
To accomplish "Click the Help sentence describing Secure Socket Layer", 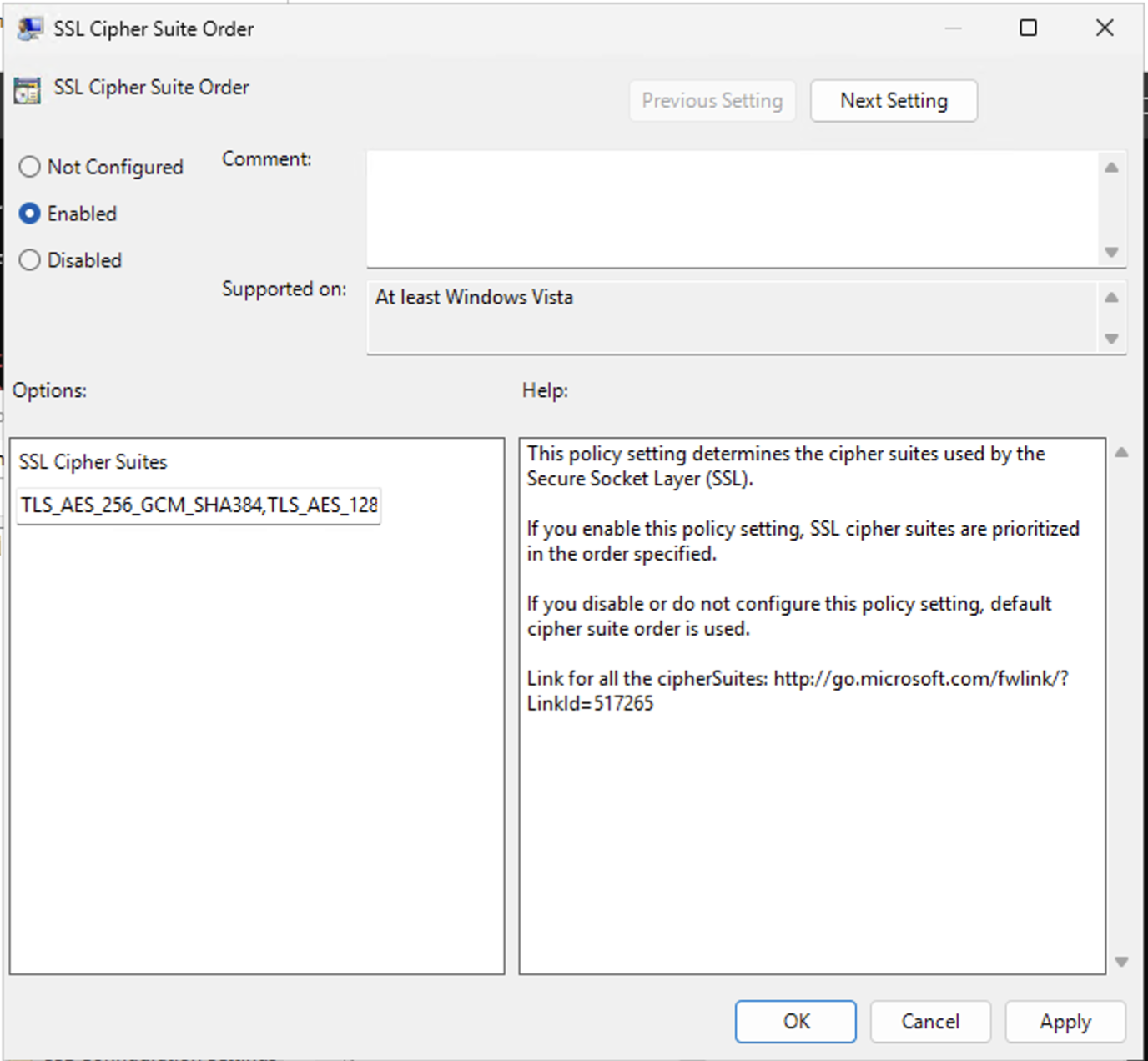I will tap(786, 466).
